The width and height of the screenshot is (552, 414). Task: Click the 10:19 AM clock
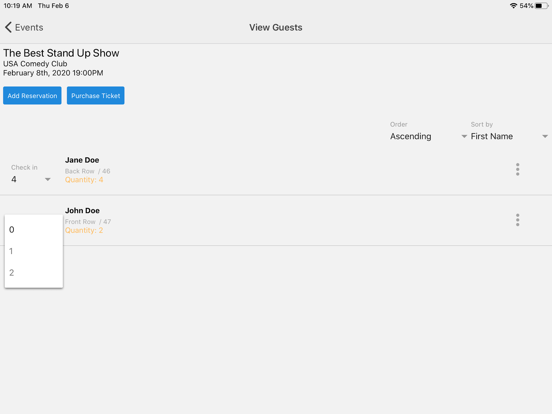(x=18, y=6)
